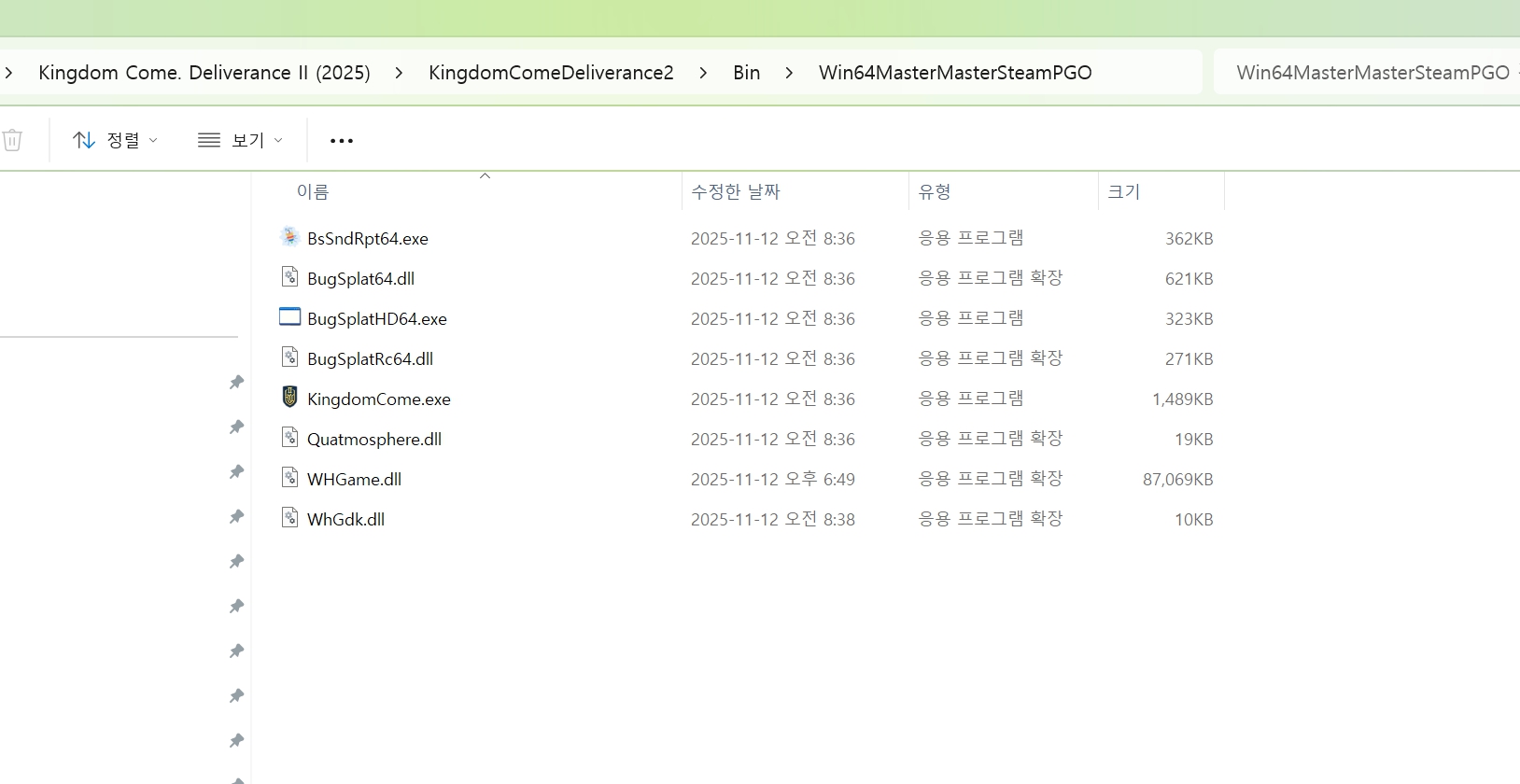1520x784 pixels.
Task: Expand chevron before Kingdom Come. Deliverance II breadcrumb
Action: (x=8, y=73)
